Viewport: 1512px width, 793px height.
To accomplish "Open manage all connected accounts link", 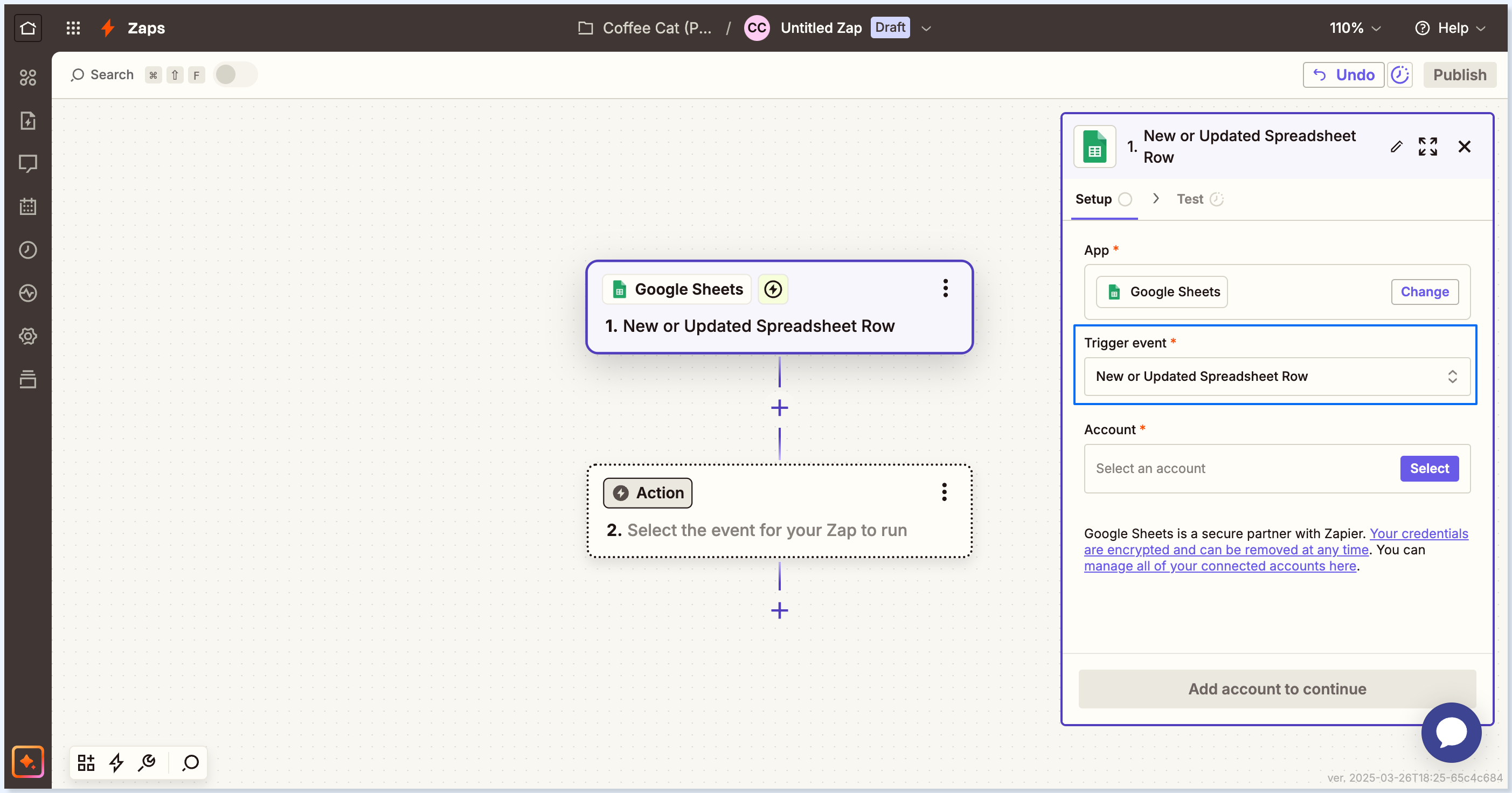I will click(x=1220, y=566).
